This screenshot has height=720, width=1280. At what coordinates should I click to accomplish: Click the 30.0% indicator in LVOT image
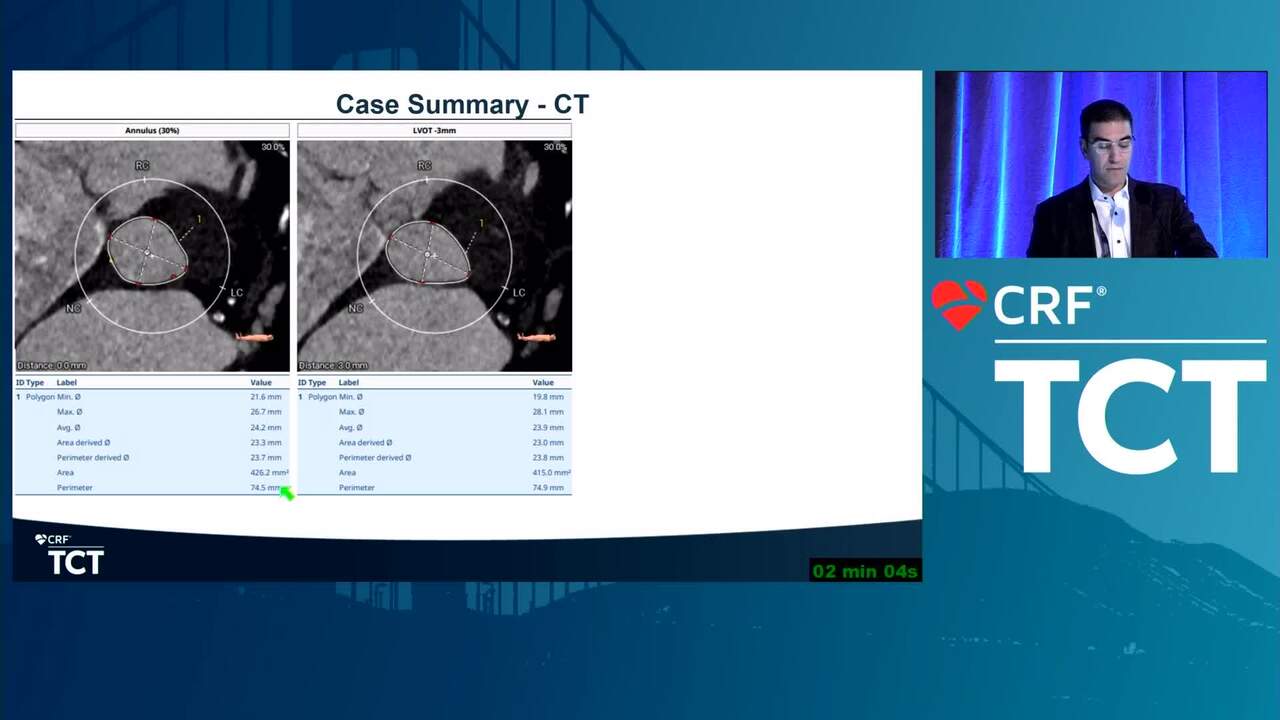(x=555, y=147)
